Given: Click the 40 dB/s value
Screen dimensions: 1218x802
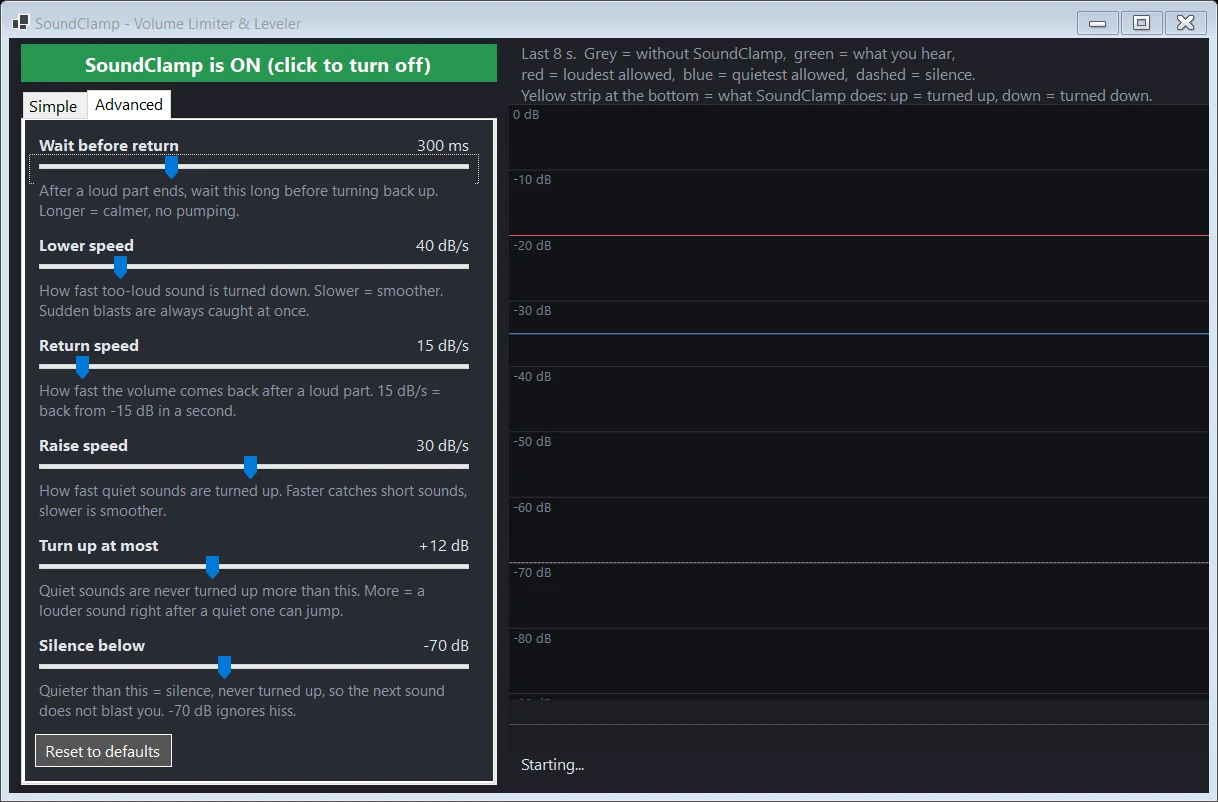Looking at the screenshot, I should 442,246.
